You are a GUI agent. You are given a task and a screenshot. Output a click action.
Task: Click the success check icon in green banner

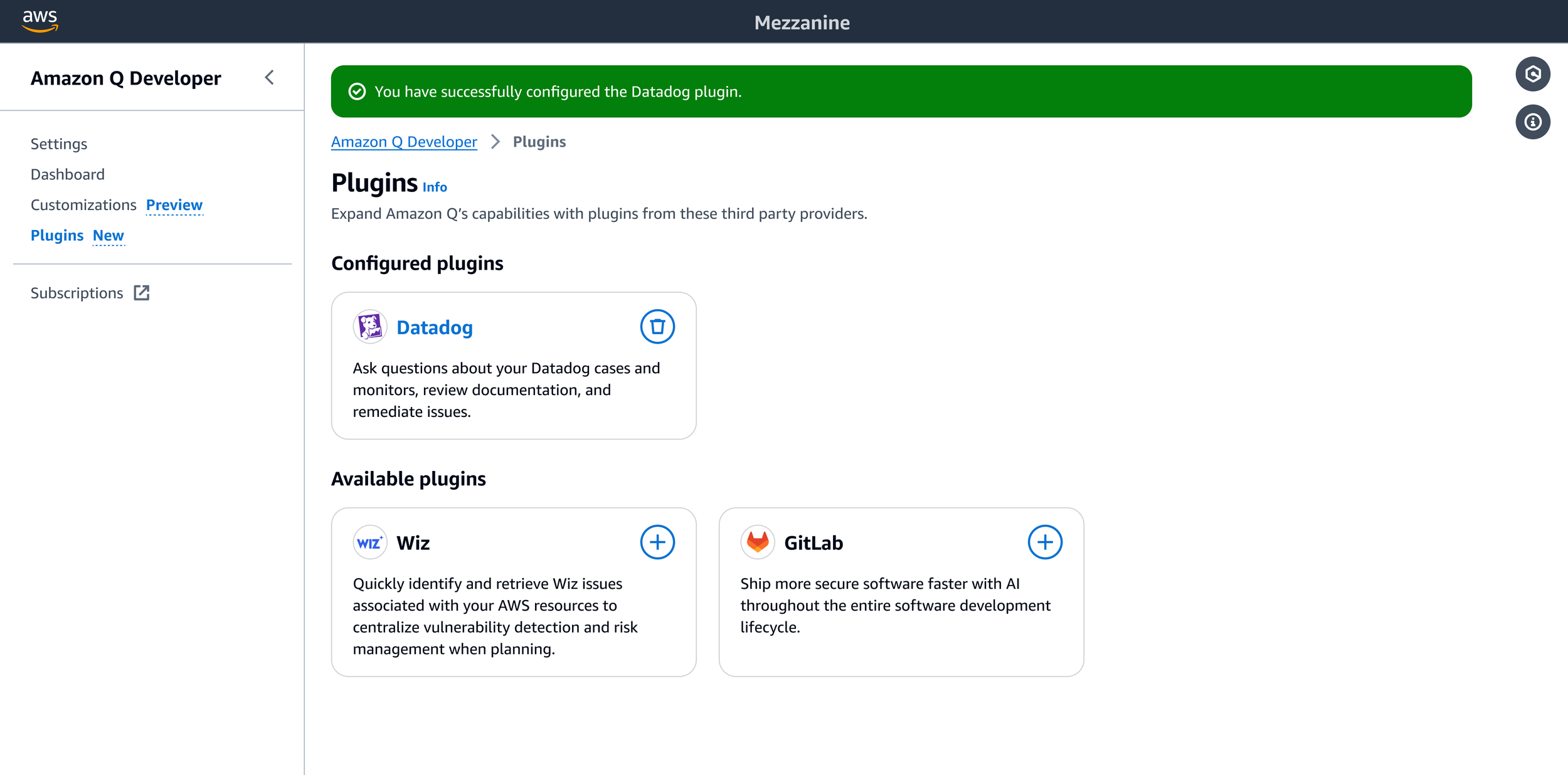(357, 92)
